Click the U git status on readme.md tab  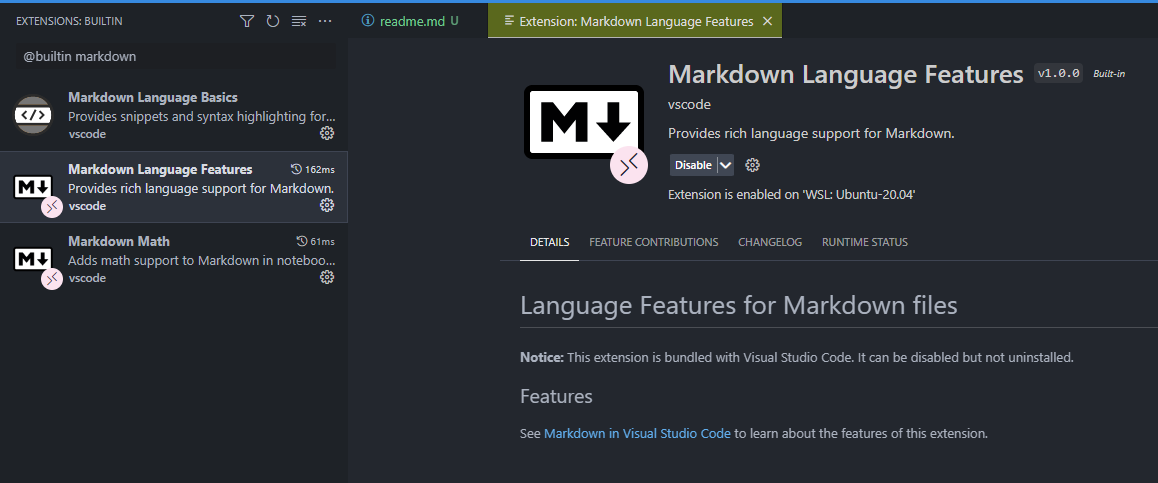coord(454,21)
